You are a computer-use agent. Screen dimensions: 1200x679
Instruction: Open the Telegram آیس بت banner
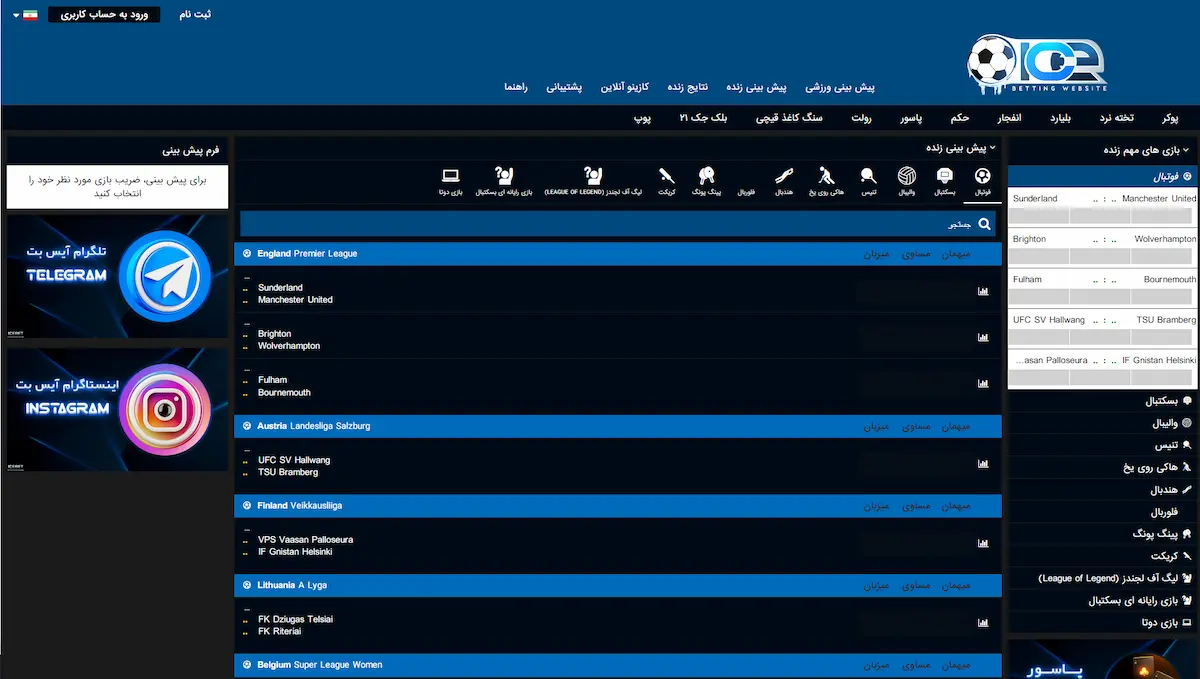point(117,276)
